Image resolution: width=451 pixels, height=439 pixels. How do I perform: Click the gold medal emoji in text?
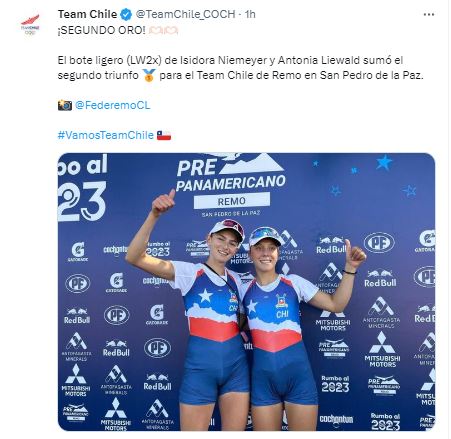pos(149,76)
